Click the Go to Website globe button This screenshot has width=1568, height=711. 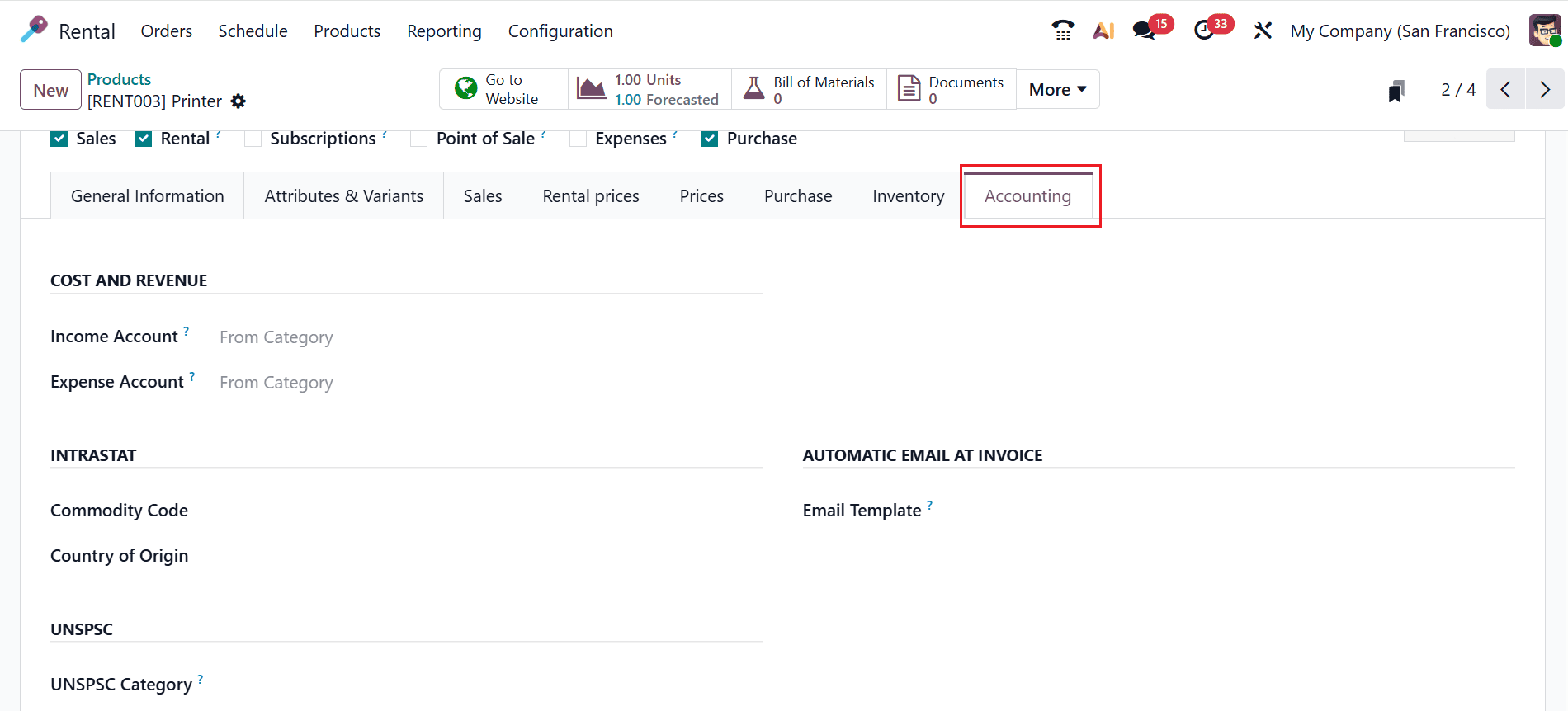pos(503,89)
